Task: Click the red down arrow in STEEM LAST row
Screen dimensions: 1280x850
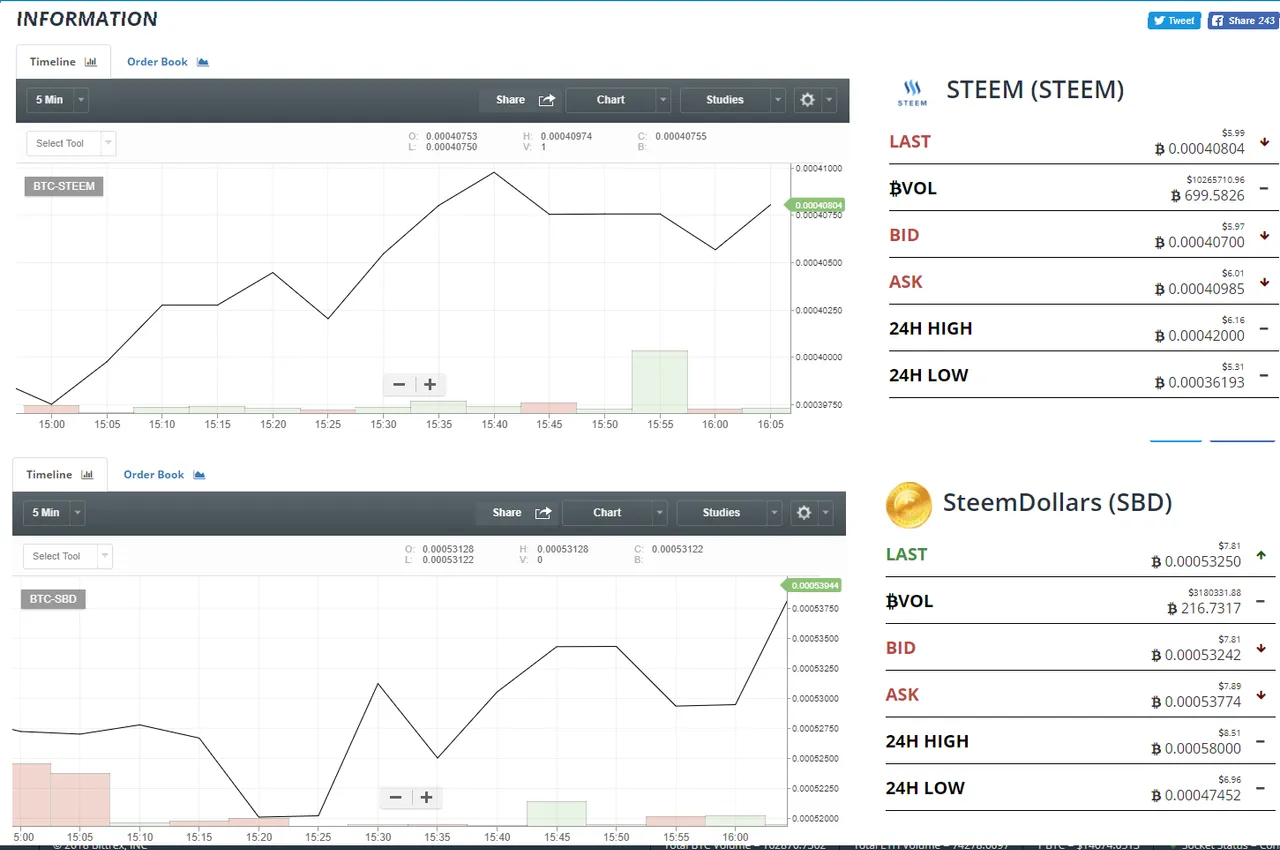Action: pos(1264,142)
